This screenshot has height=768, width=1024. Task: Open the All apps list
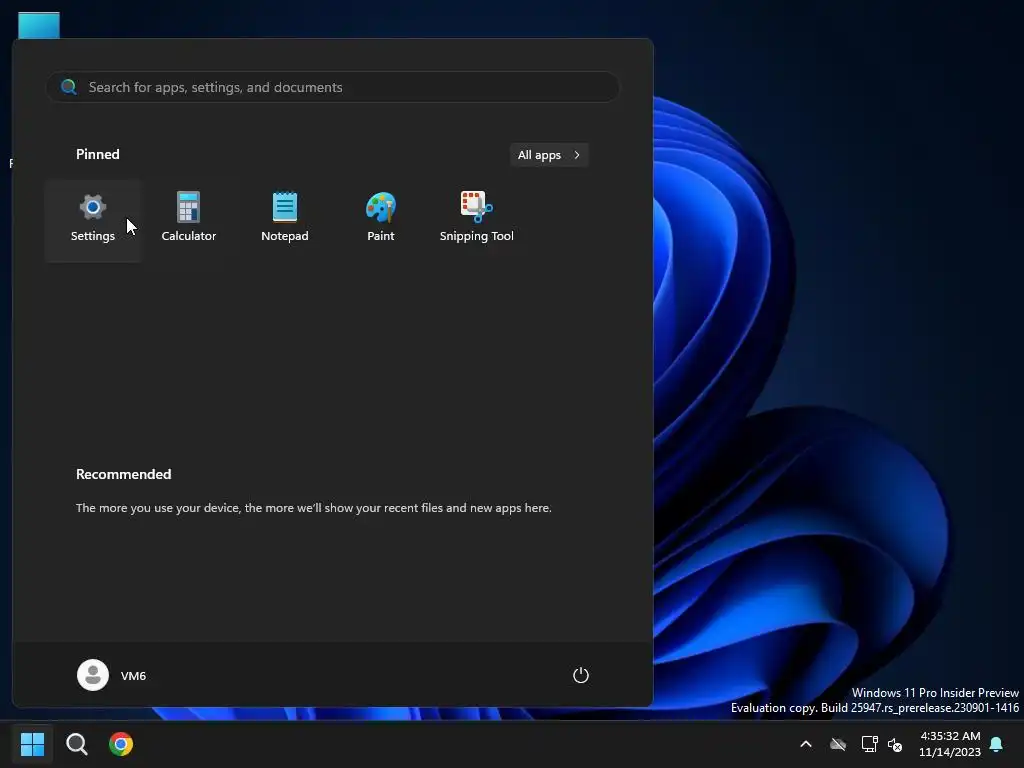point(549,155)
